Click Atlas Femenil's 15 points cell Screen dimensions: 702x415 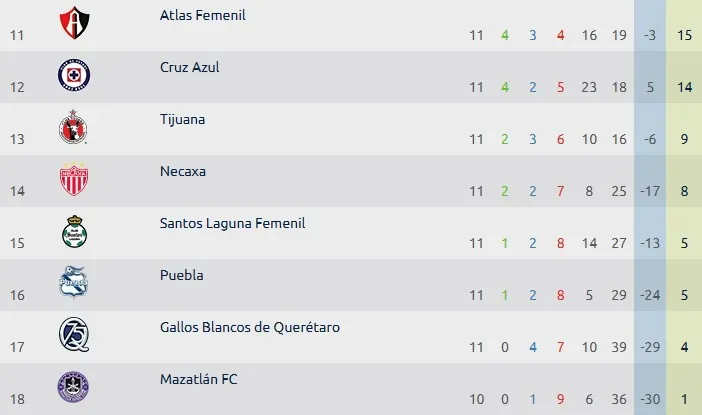[x=684, y=35]
